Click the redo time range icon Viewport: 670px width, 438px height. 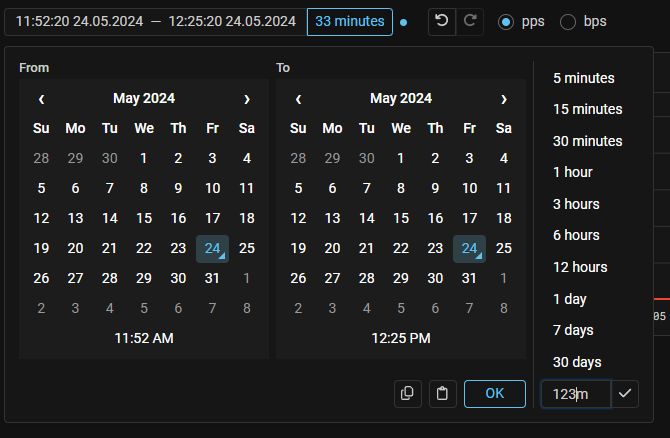point(471,21)
